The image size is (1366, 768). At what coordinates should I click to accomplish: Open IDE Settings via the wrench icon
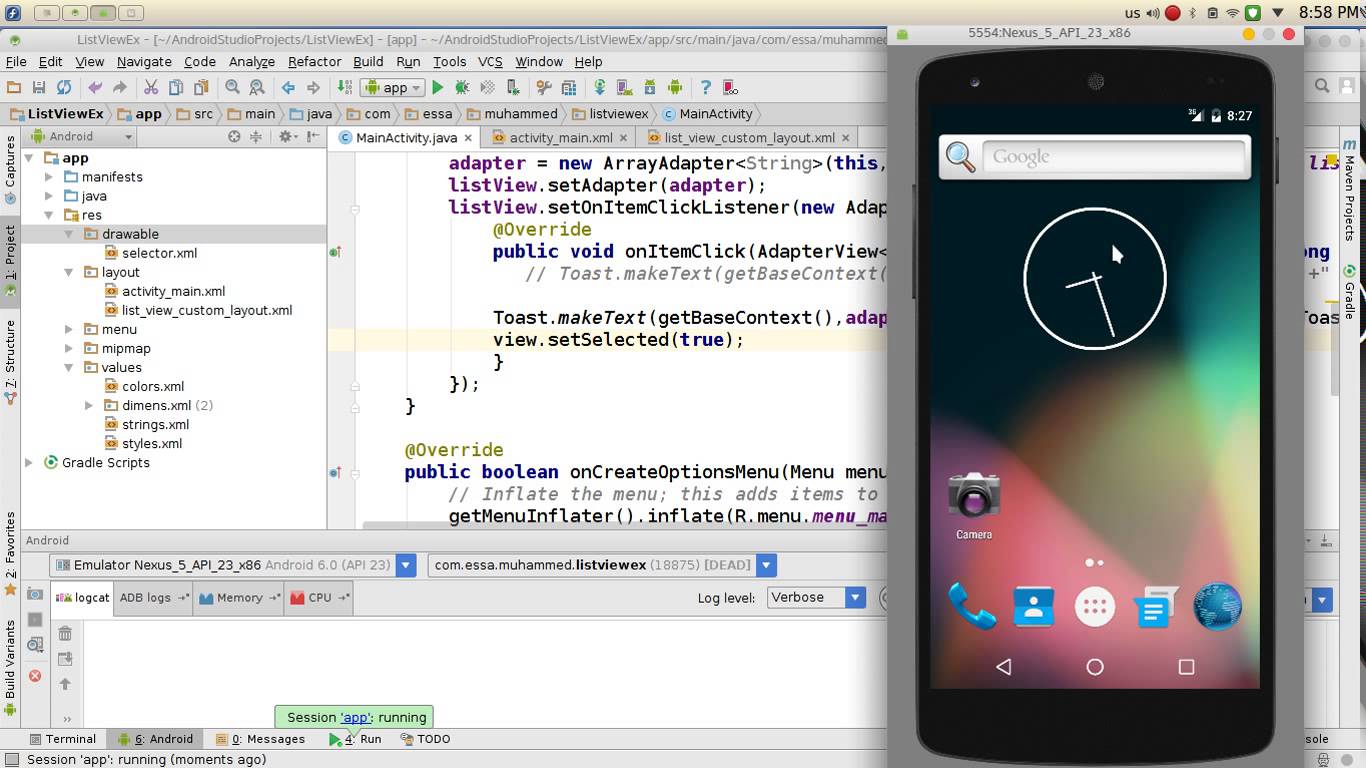click(543, 87)
